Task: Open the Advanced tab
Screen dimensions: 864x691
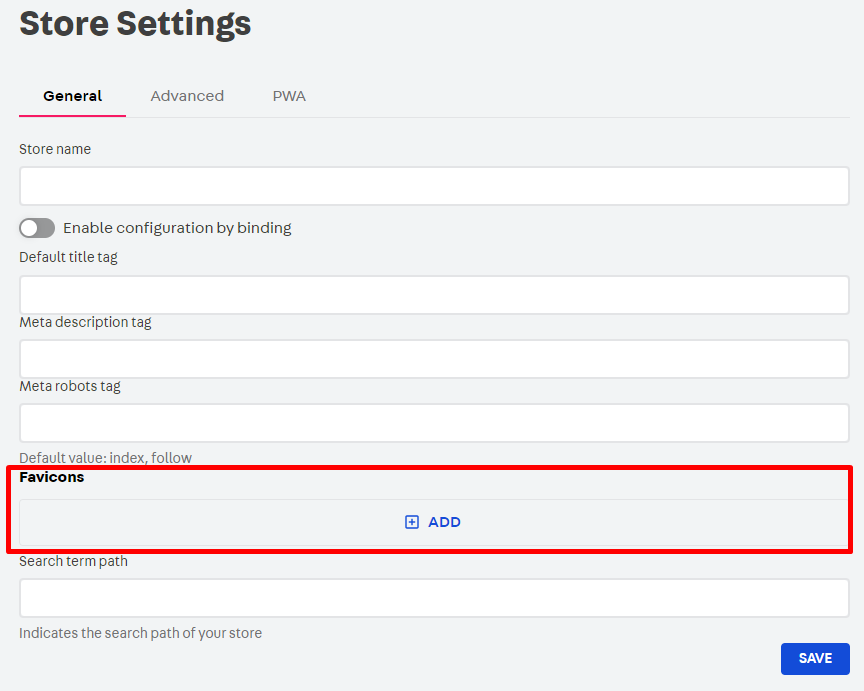Action: point(187,96)
